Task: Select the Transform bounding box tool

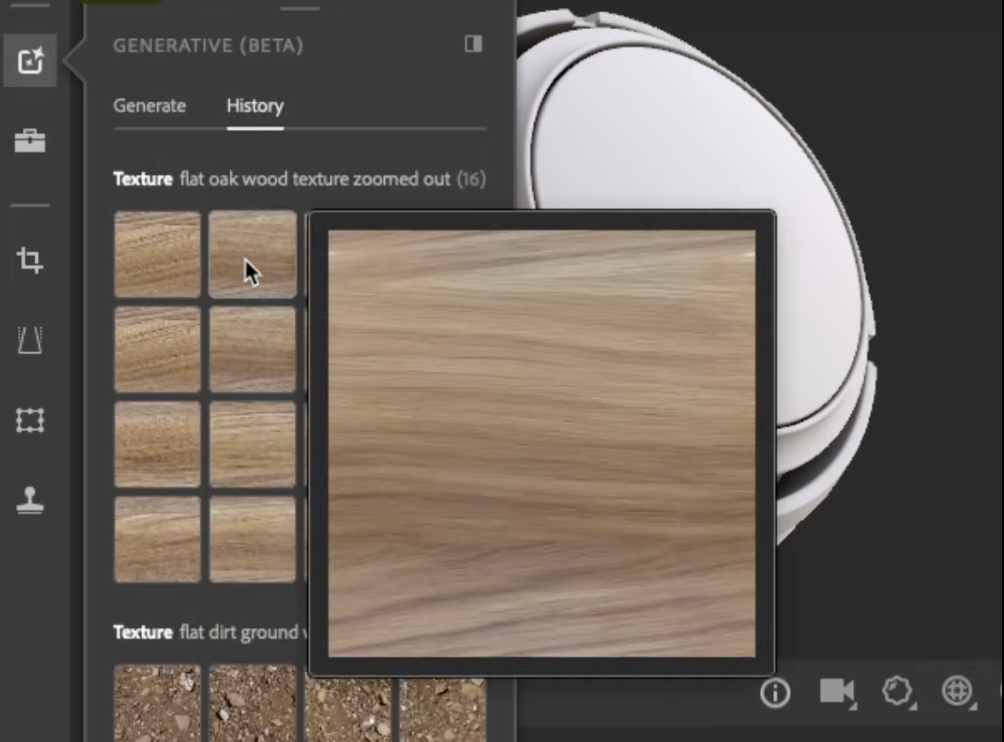Action: point(30,421)
